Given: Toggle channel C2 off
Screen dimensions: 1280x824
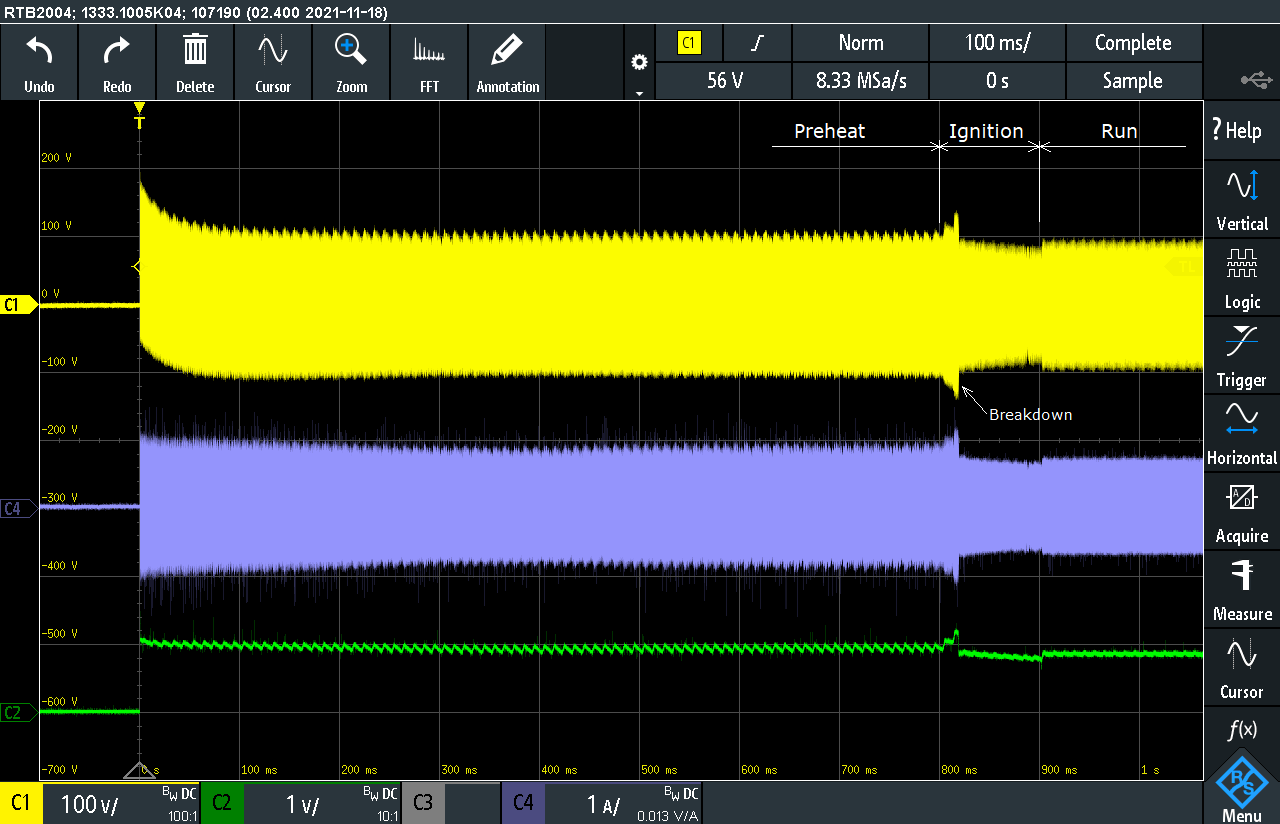Looking at the screenshot, I should click(222, 802).
